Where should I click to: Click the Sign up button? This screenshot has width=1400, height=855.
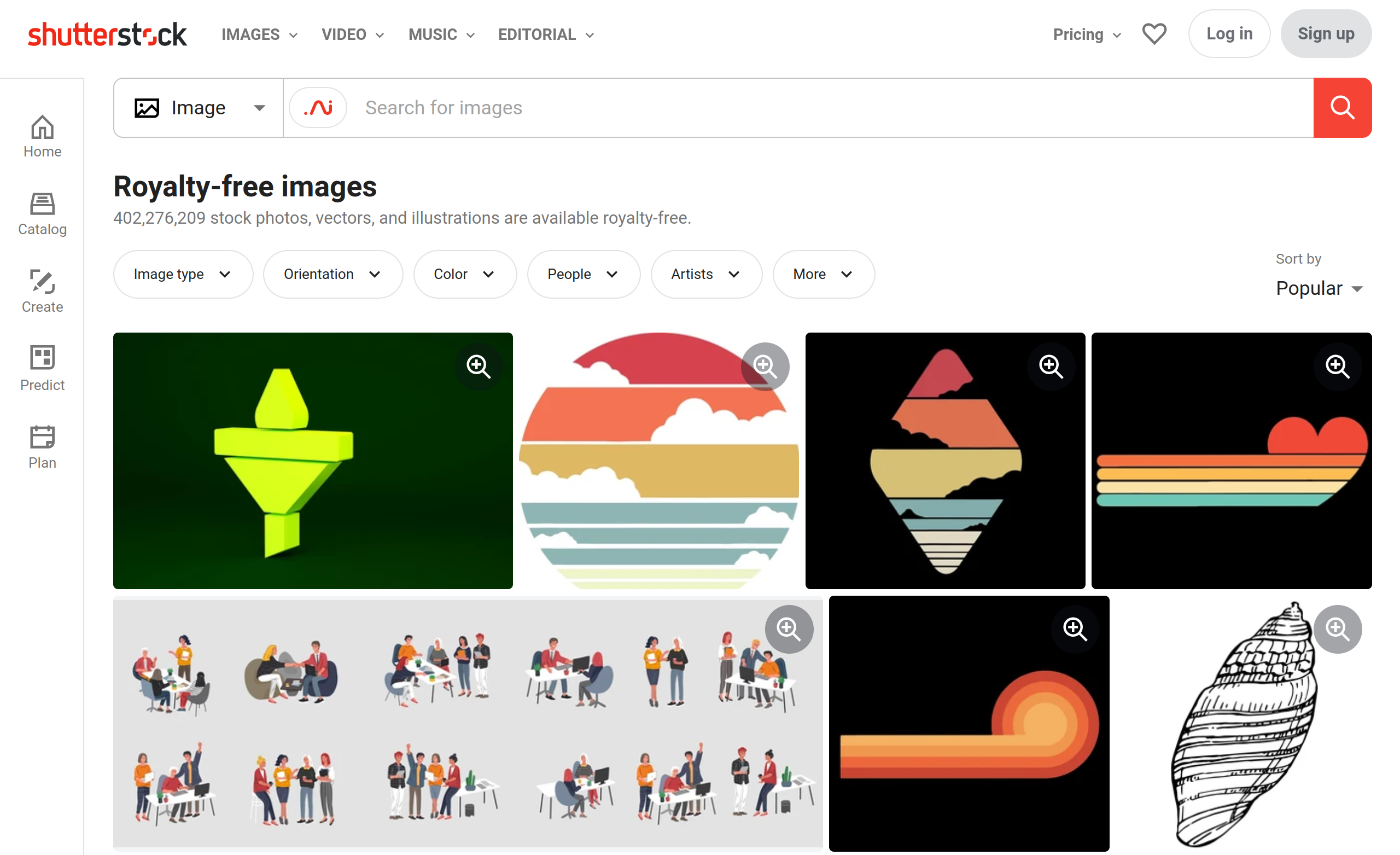tap(1326, 33)
